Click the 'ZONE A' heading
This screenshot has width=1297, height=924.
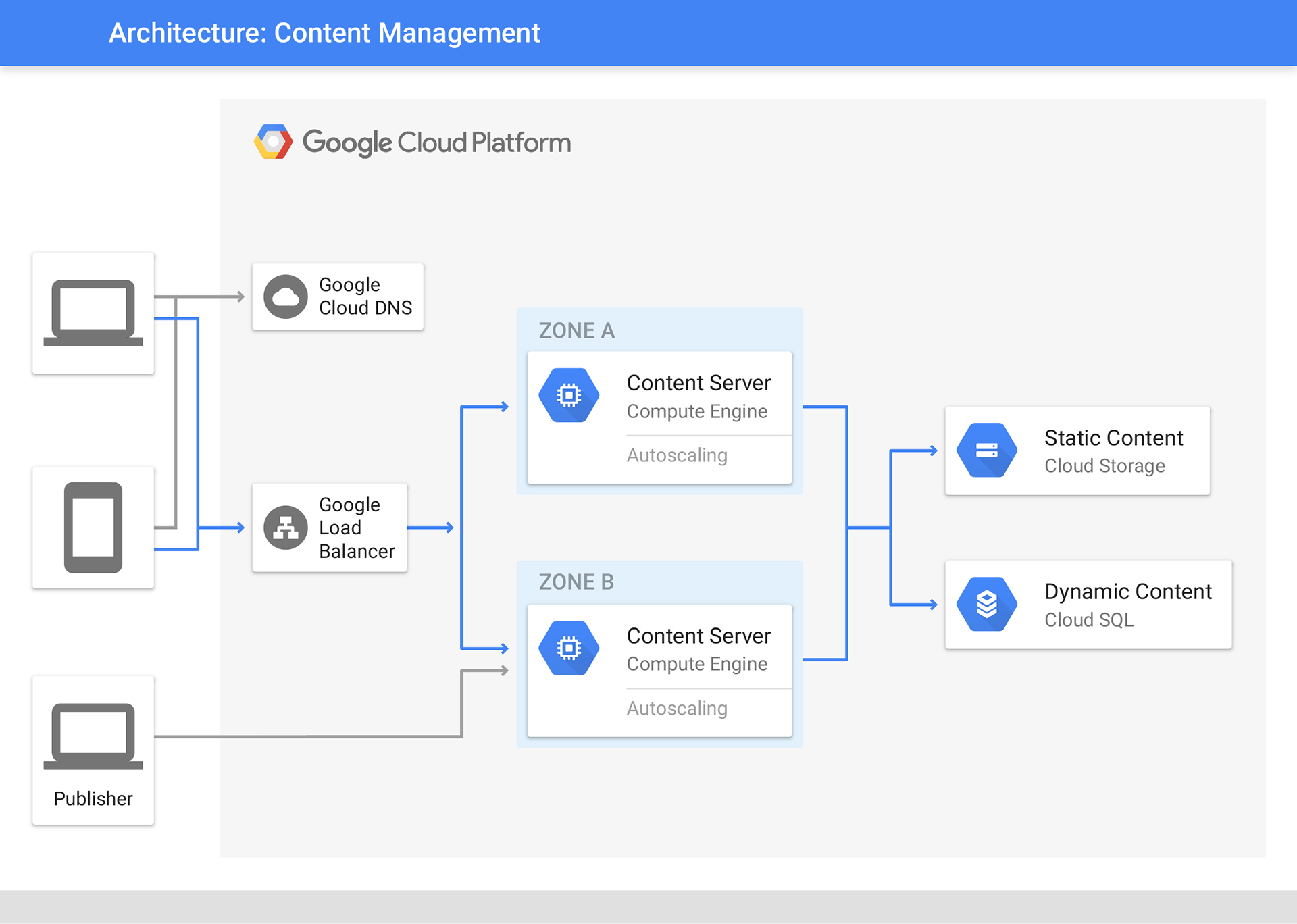(576, 330)
